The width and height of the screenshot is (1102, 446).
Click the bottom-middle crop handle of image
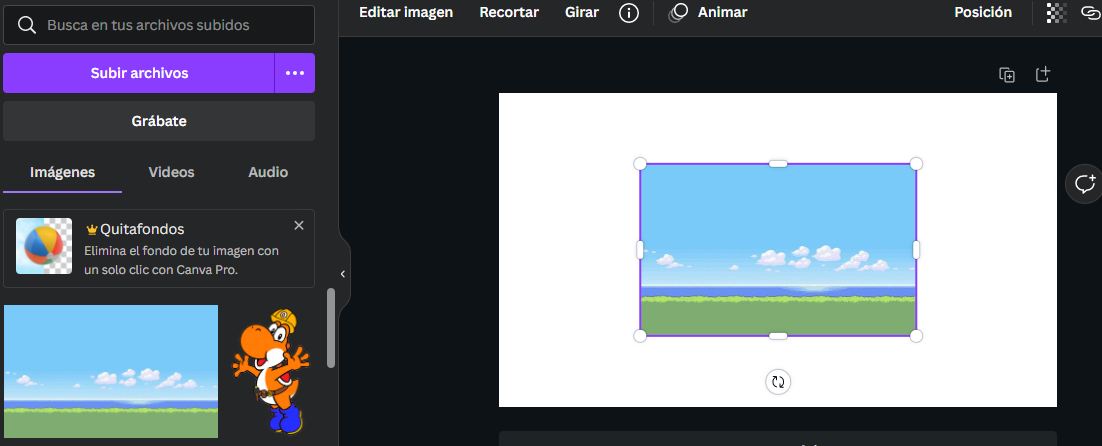tap(778, 336)
